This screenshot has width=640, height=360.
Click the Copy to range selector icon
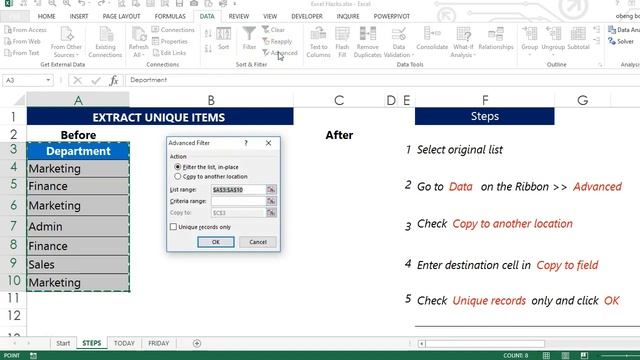pos(271,212)
